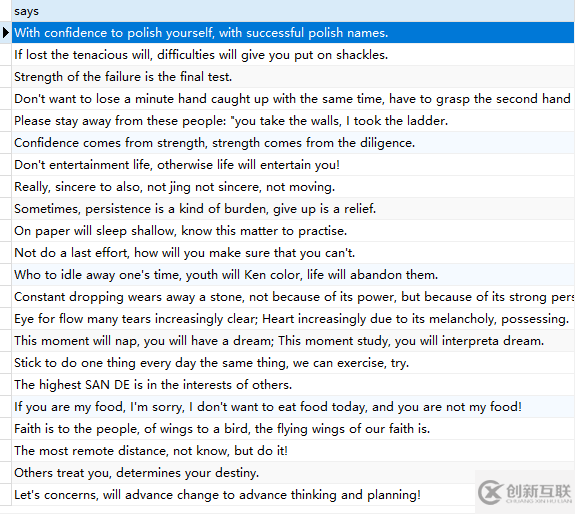Select the row 'Constant dropping wears away a stone'
The height and width of the screenshot is (514, 575).
[293, 297]
